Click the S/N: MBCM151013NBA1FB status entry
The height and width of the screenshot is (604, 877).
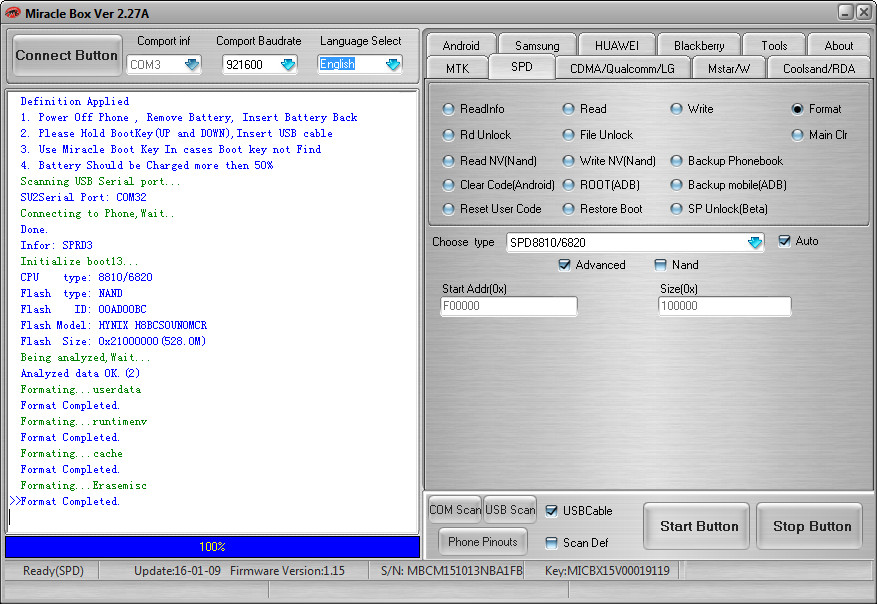click(451, 570)
